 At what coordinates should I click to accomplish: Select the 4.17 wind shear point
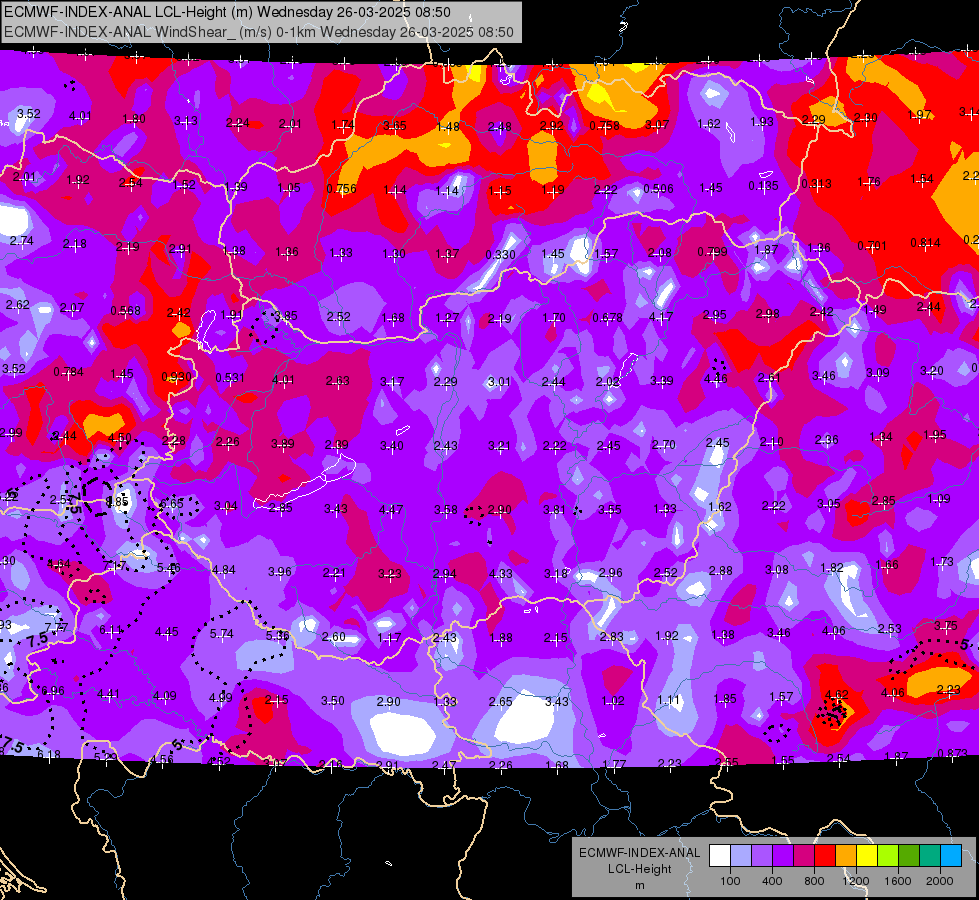point(661,317)
